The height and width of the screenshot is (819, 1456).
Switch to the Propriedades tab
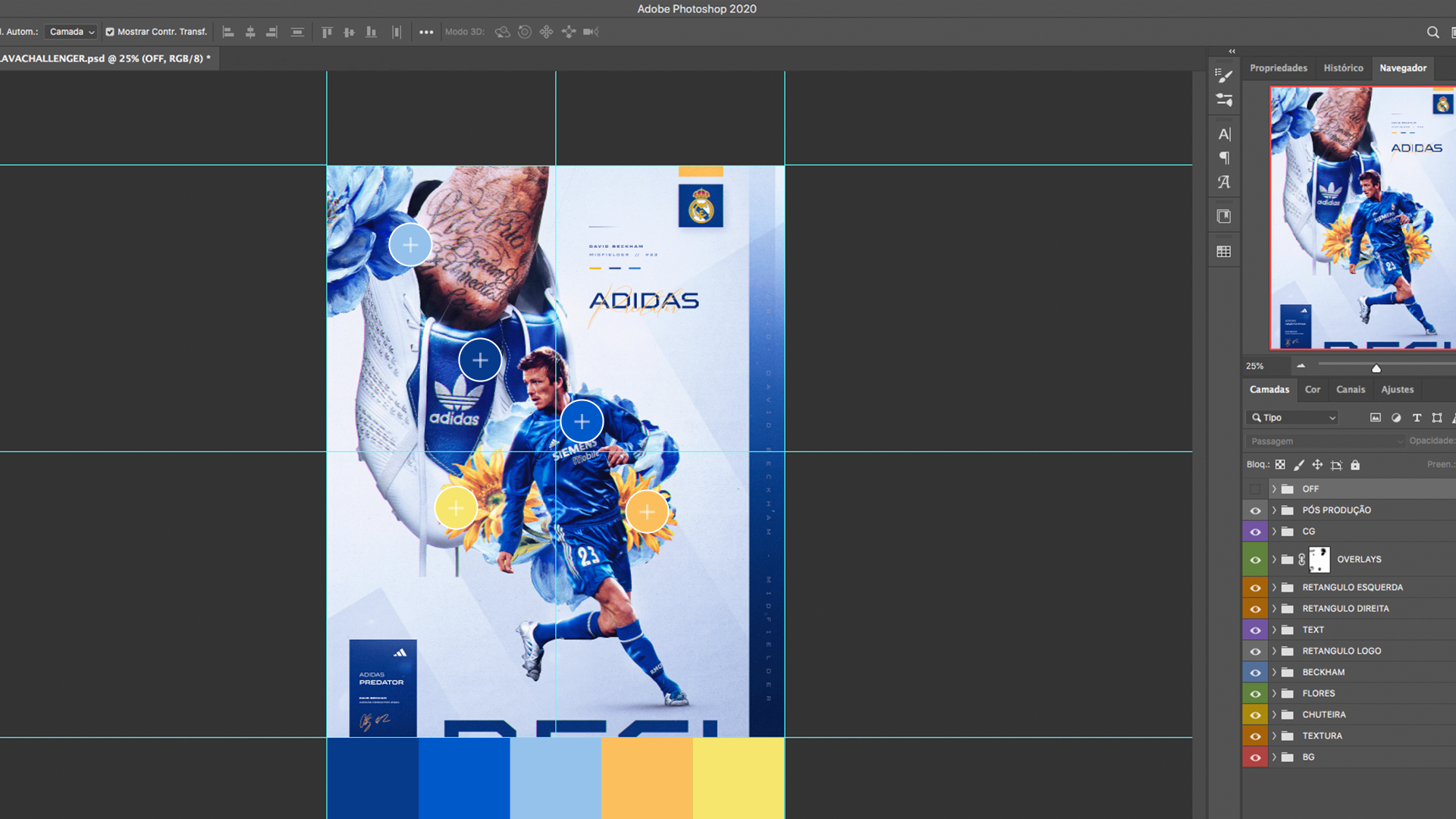[x=1279, y=68]
